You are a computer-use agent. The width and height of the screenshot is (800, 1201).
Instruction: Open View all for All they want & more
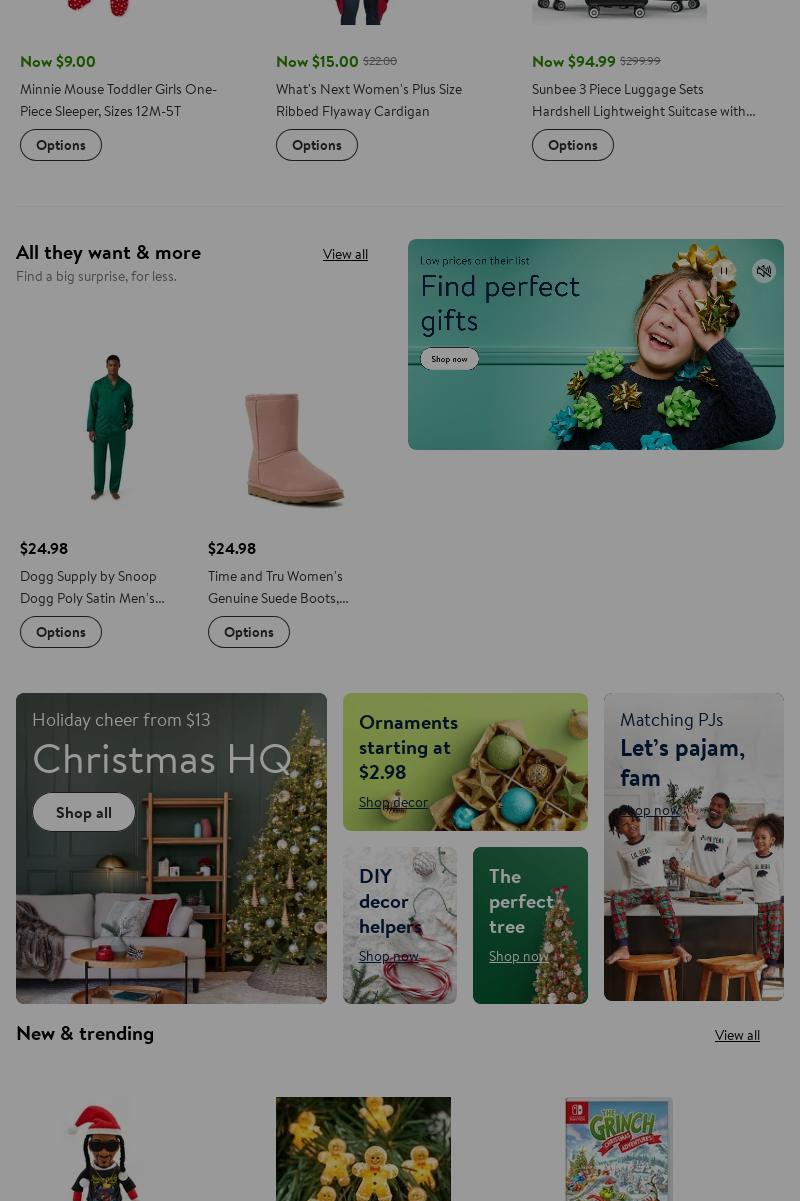pyautogui.click(x=345, y=254)
